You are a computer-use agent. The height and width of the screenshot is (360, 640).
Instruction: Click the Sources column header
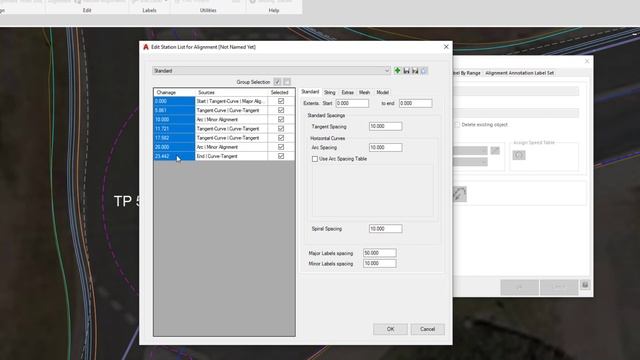(x=231, y=92)
